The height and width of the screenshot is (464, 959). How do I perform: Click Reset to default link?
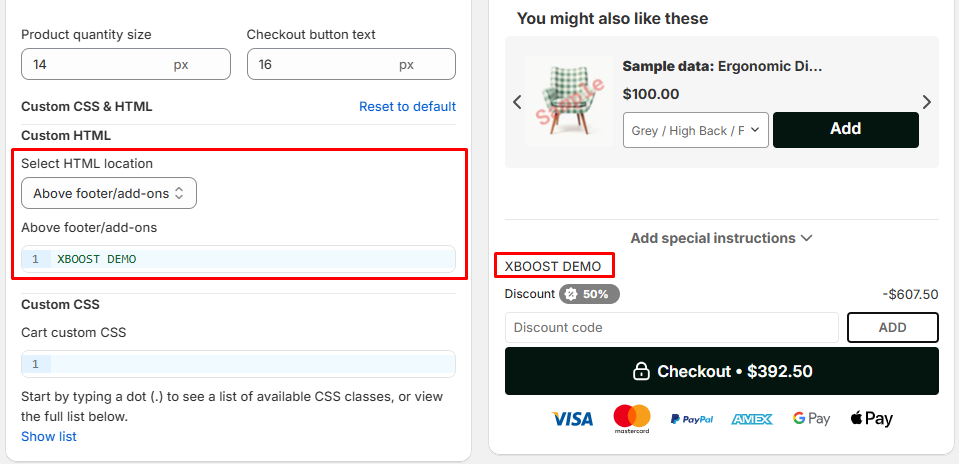tap(407, 106)
